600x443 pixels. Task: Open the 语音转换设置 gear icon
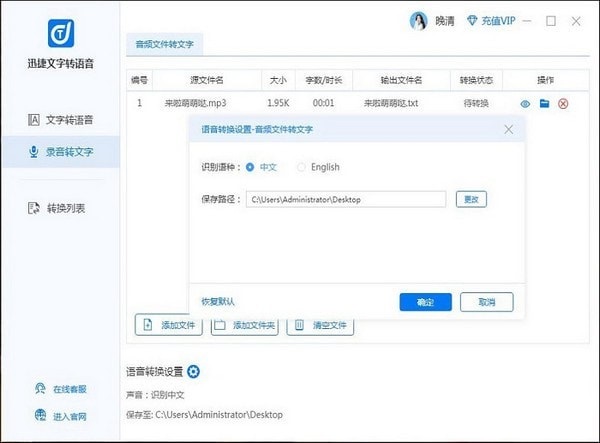(194, 372)
